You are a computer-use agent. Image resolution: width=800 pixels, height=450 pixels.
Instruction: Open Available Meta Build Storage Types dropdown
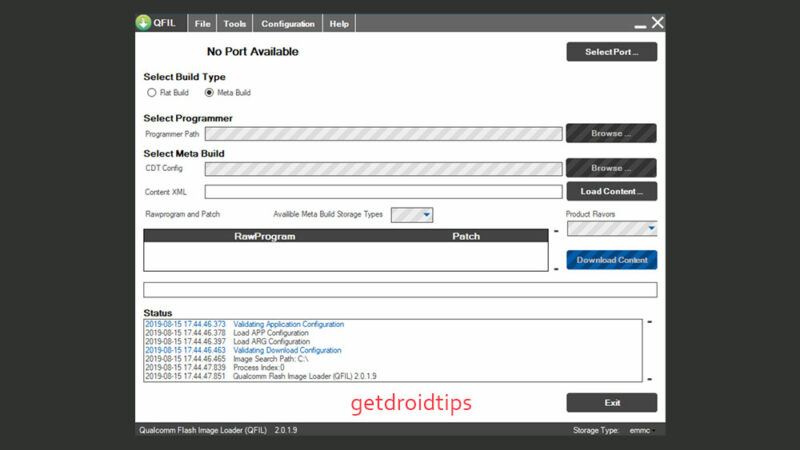tap(412, 215)
